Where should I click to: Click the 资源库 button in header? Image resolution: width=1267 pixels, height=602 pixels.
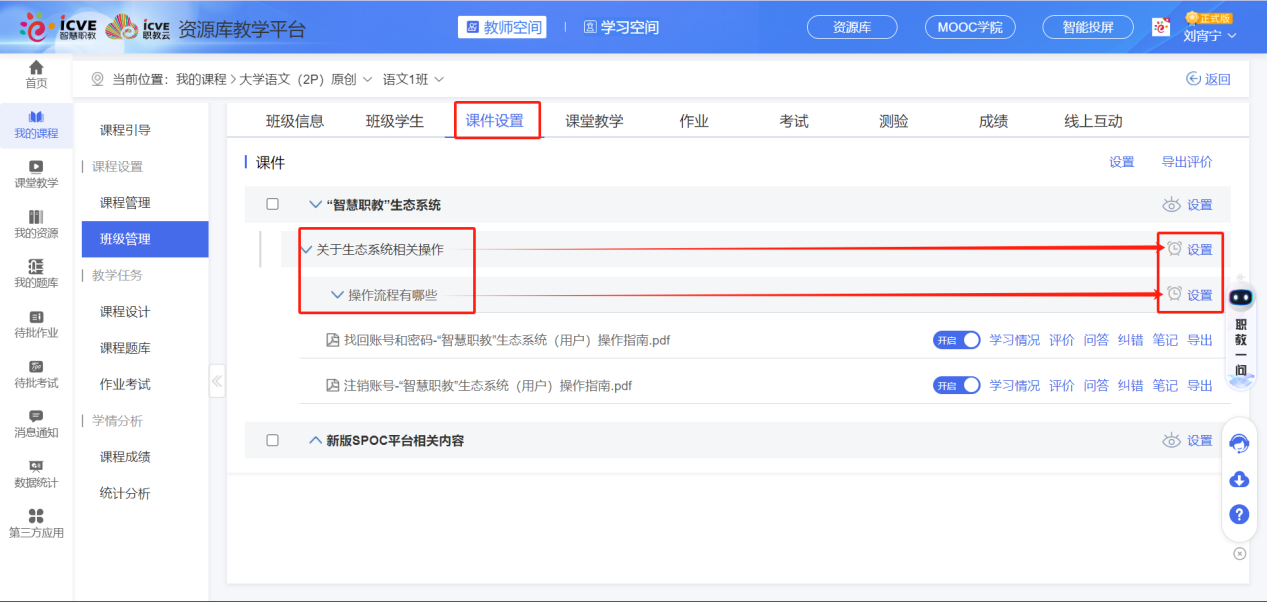[851, 28]
